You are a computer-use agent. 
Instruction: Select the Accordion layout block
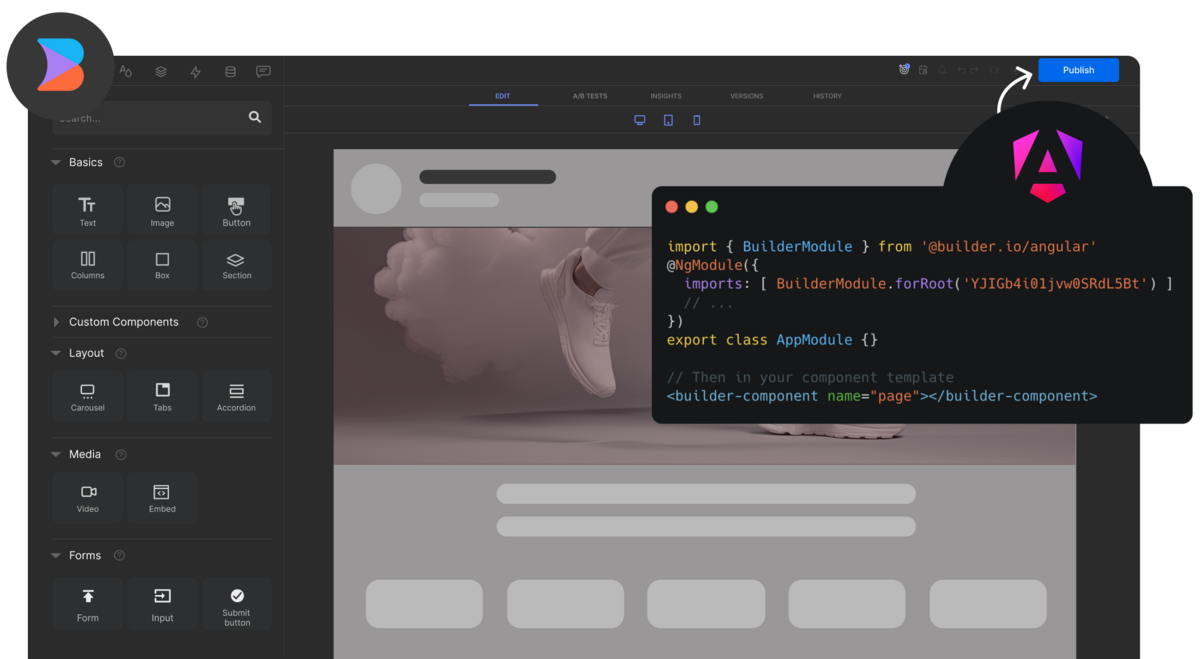click(237, 397)
